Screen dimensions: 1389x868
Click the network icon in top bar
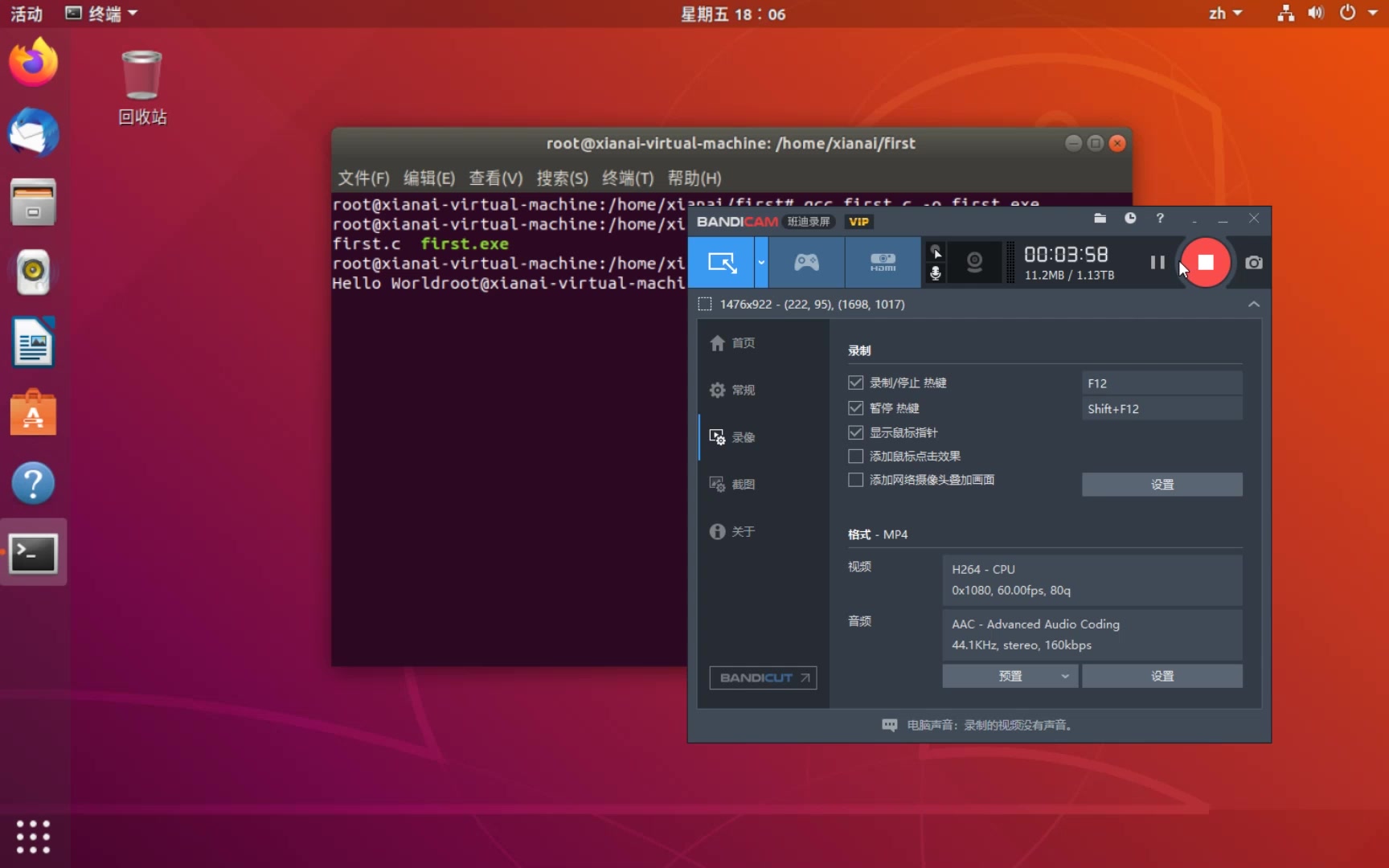tap(1285, 14)
